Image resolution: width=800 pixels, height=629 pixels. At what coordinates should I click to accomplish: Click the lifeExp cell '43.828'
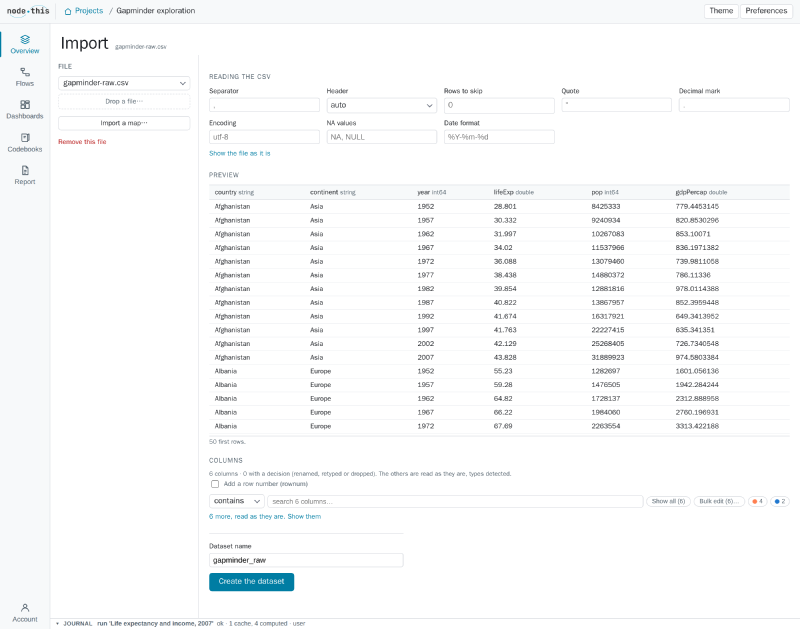505,358
